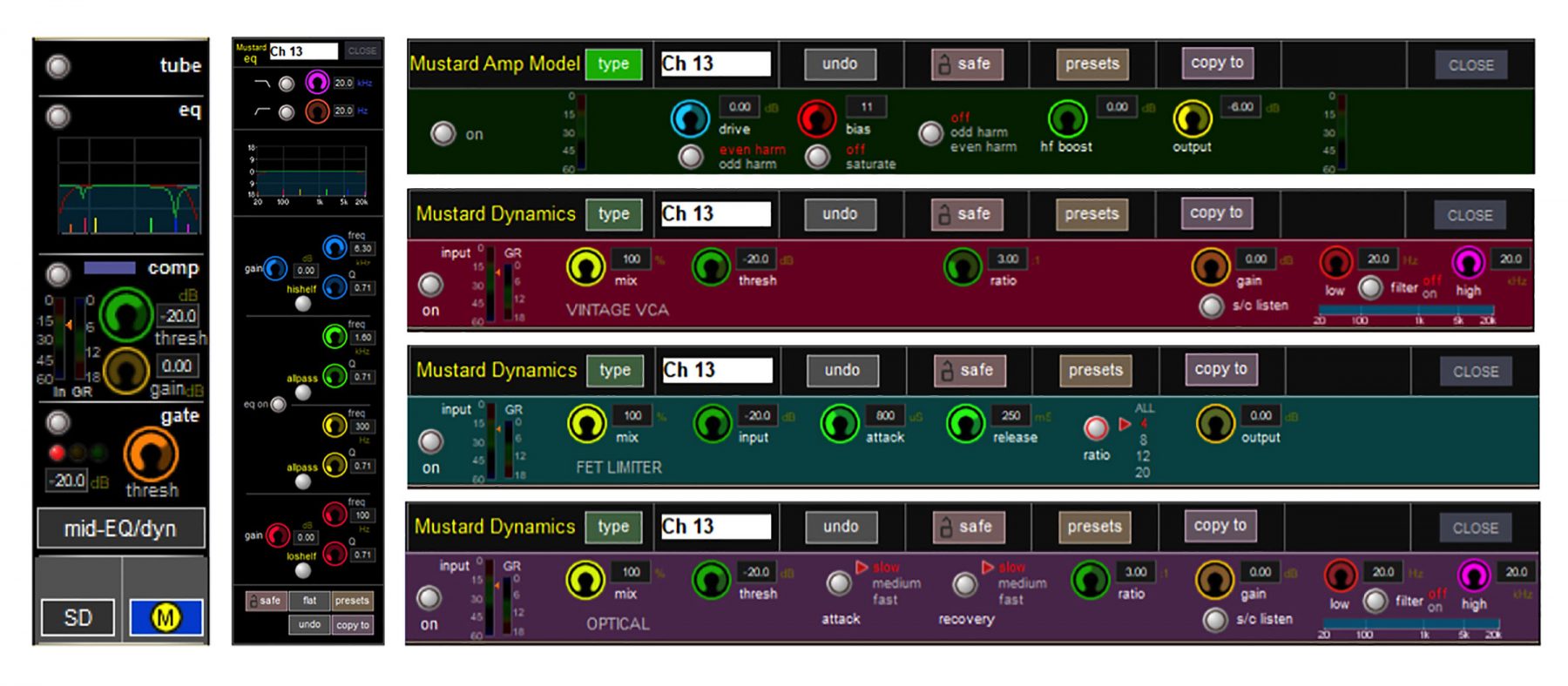
Task: Click the brown comp gain knob in channel strip
Action: pyautogui.click(x=126, y=370)
